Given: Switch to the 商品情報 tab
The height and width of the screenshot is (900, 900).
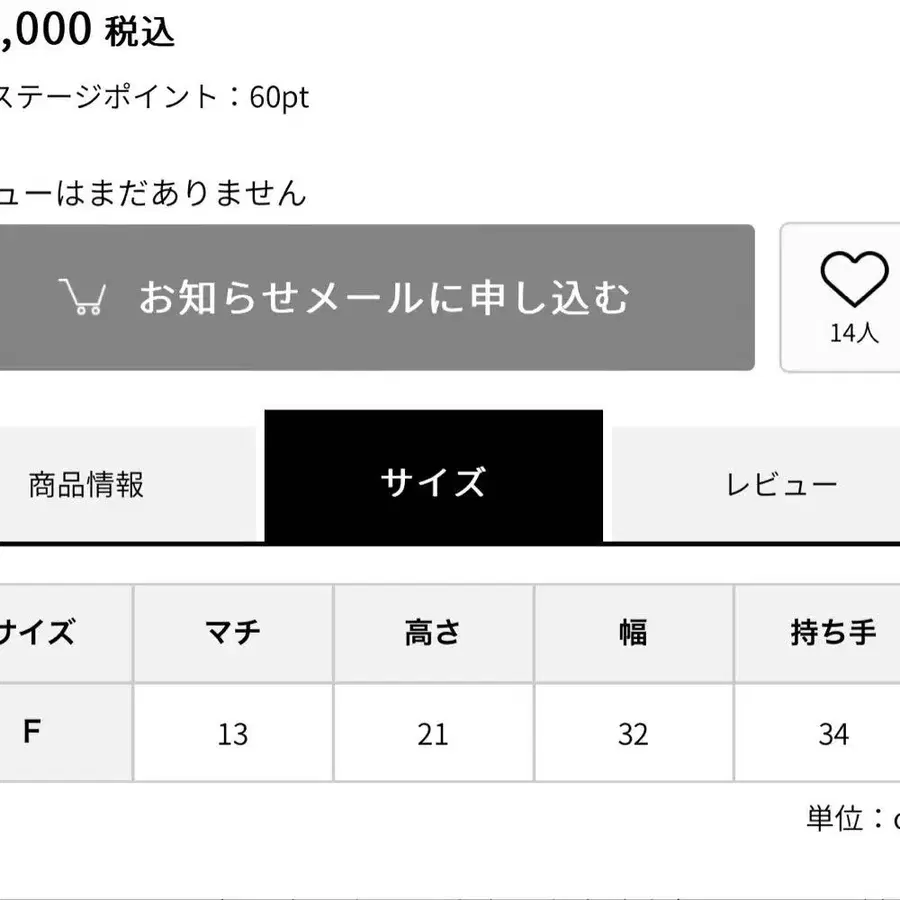Looking at the screenshot, I should [x=87, y=485].
